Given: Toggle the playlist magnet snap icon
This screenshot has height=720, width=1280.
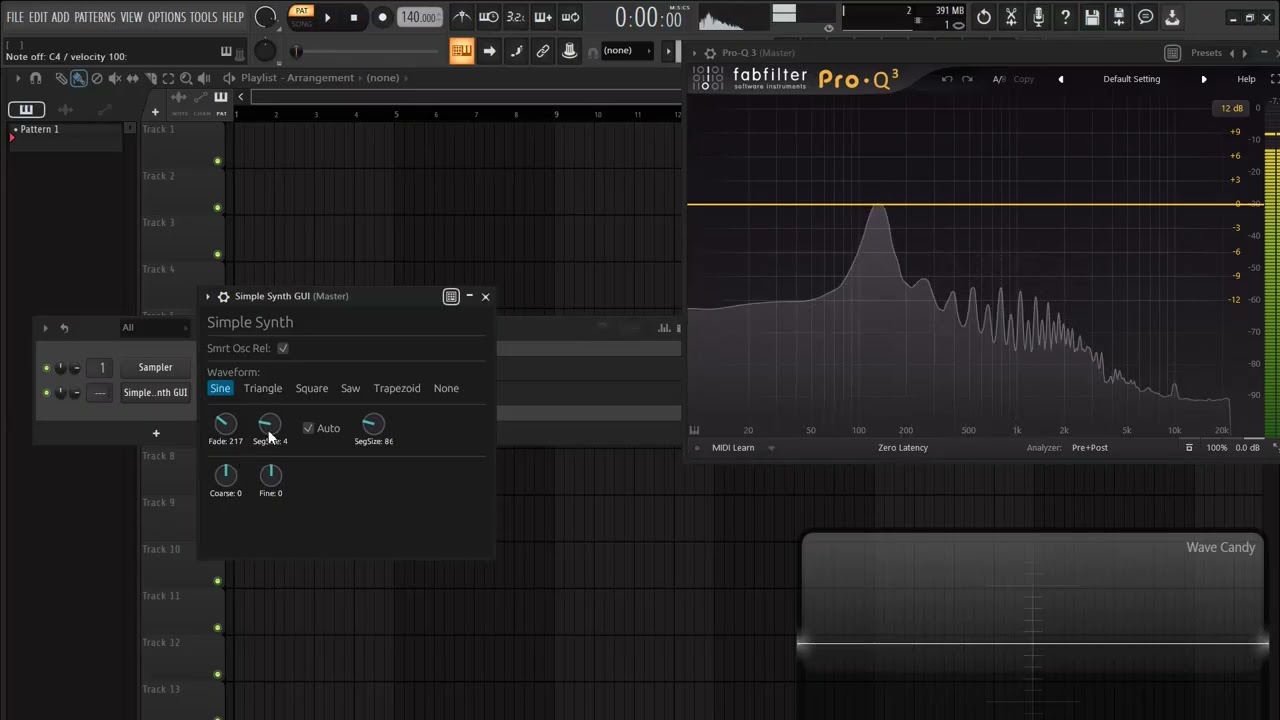Looking at the screenshot, I should (x=36, y=78).
